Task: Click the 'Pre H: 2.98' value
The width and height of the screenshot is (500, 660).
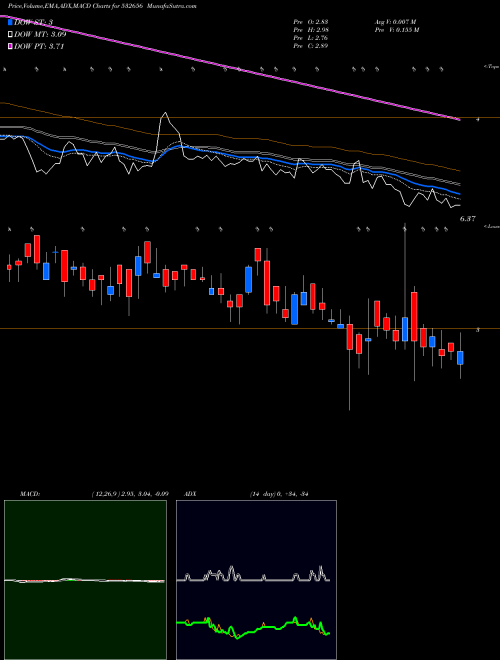Action: coord(311,30)
